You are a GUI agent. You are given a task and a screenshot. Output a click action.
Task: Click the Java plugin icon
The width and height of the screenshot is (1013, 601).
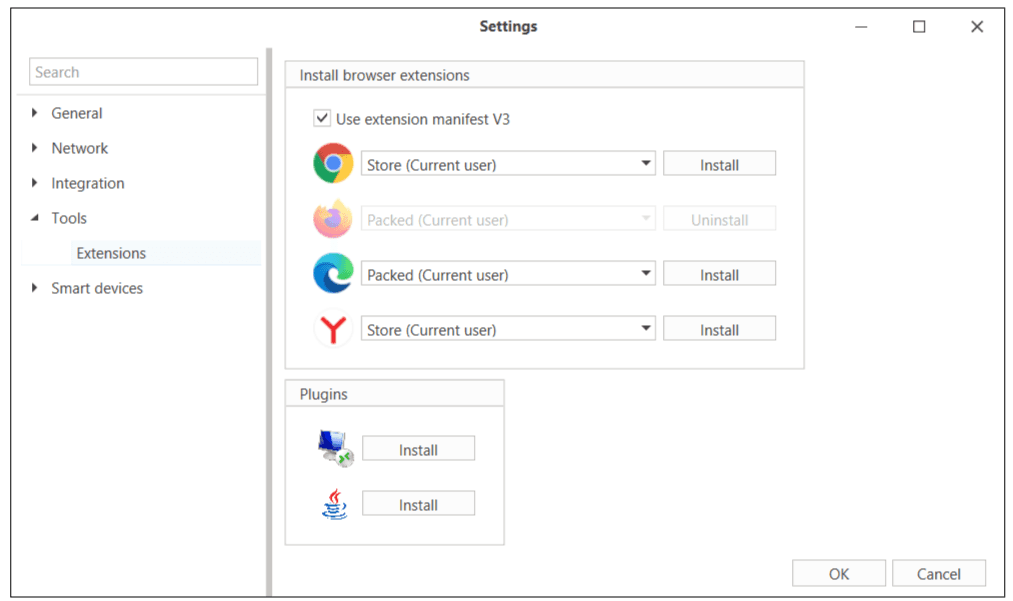click(x=335, y=504)
